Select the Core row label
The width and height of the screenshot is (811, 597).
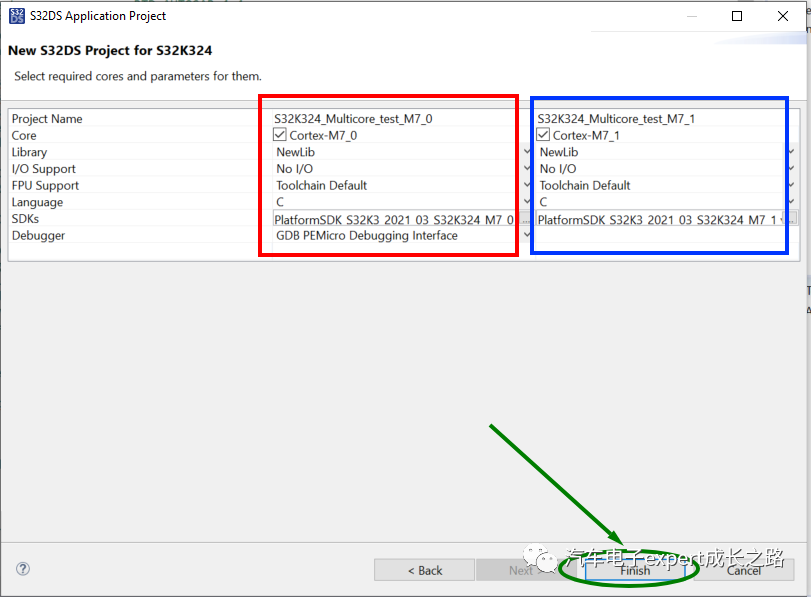[x=24, y=135]
